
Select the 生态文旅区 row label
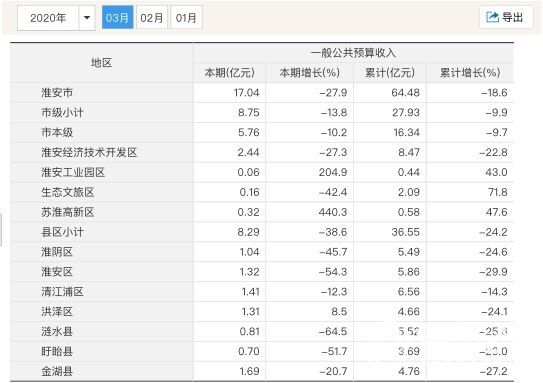[x=68, y=192]
